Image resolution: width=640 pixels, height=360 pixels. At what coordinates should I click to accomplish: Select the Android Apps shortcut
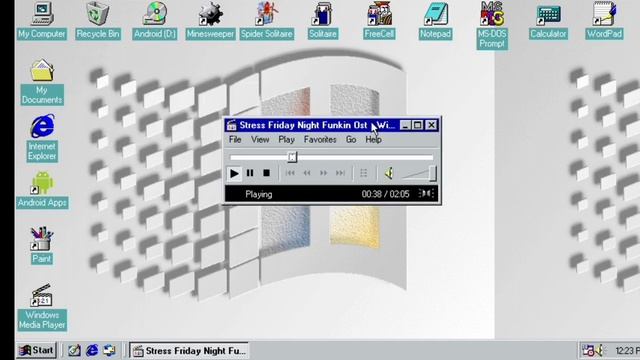[42, 190]
